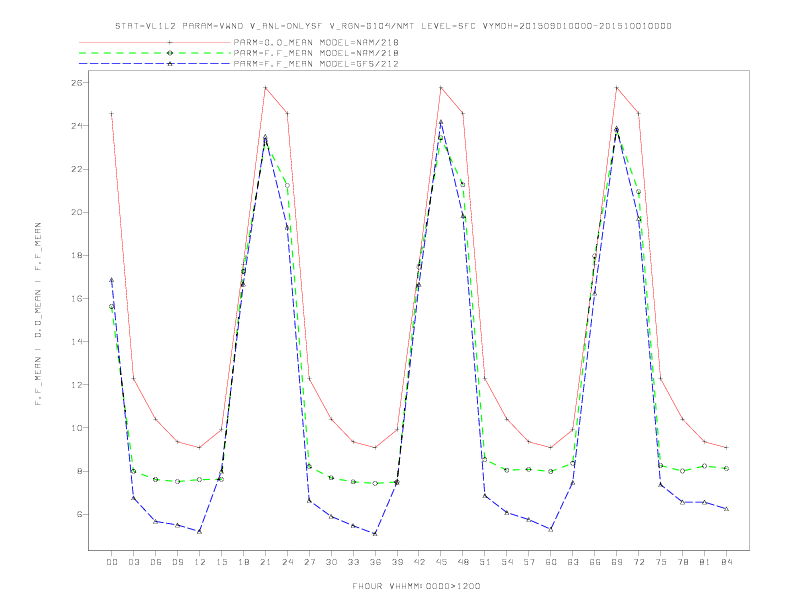Image resolution: width=792 pixels, height=612 pixels.
Task: Click y-axis tick value 6
Action: pyautogui.click(x=79, y=514)
